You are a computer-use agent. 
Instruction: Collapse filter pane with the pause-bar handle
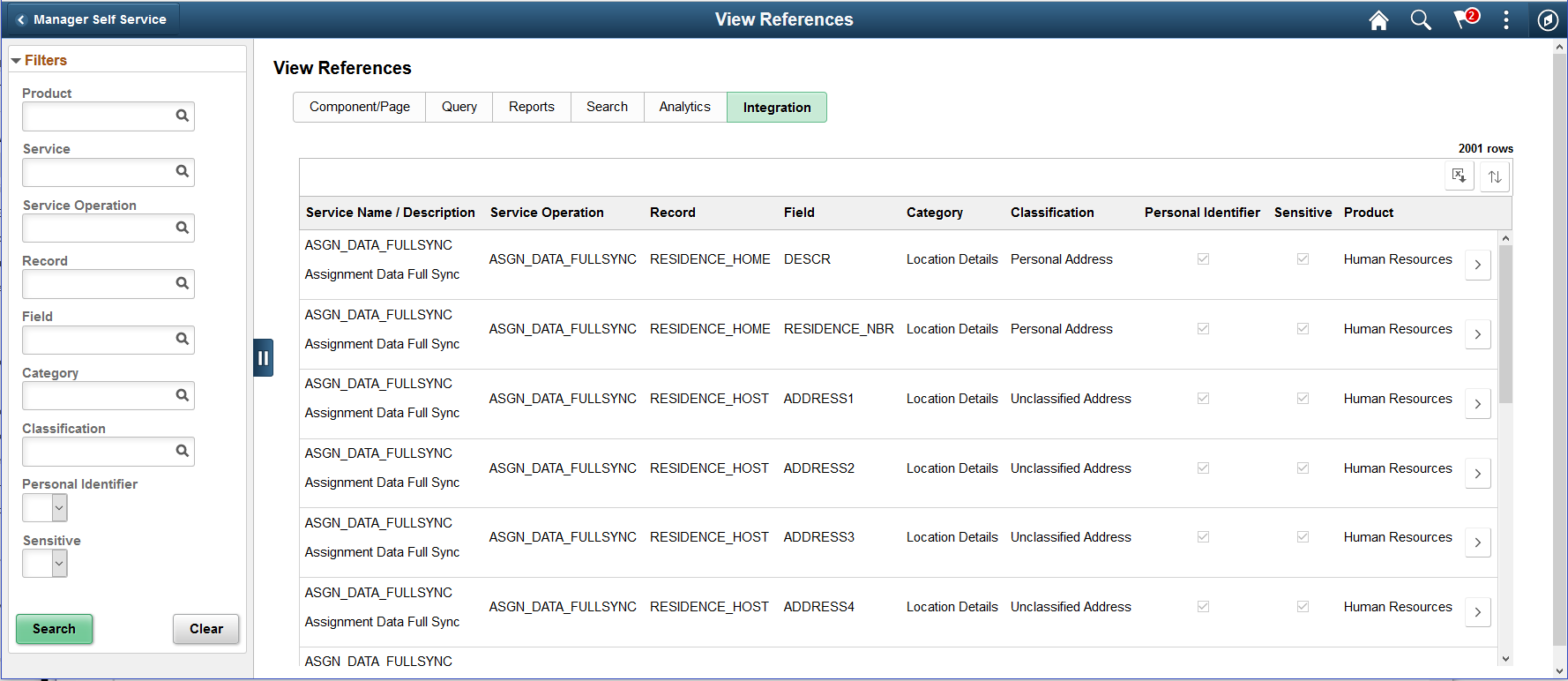[263, 358]
